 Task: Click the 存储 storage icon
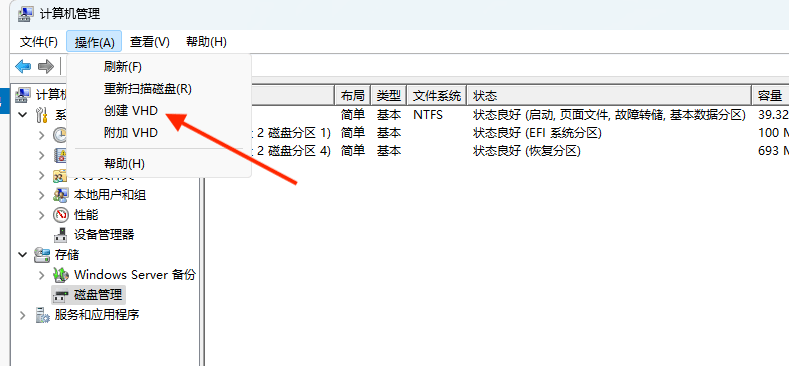(x=42, y=255)
